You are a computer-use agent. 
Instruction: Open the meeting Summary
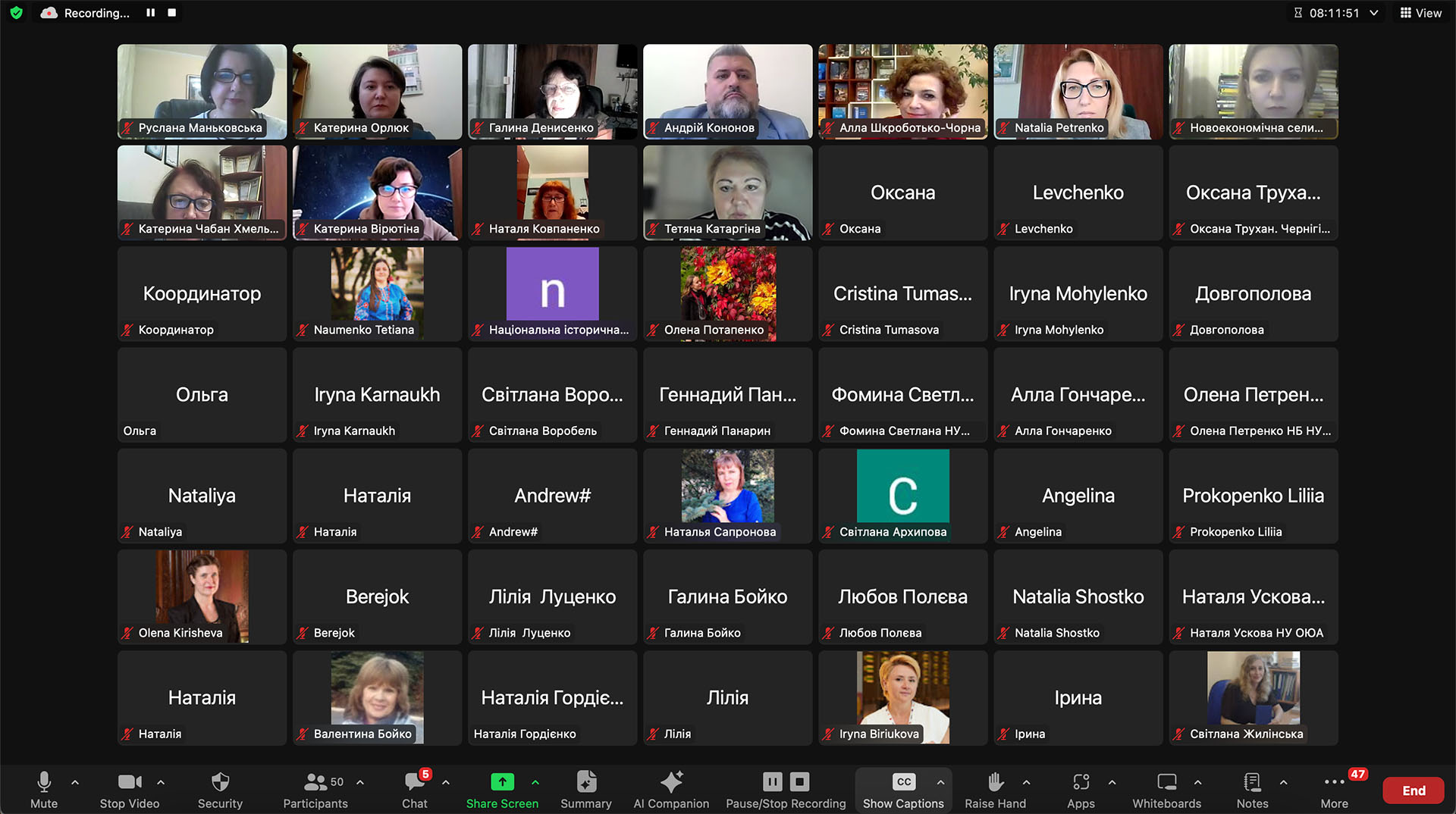[x=585, y=782]
